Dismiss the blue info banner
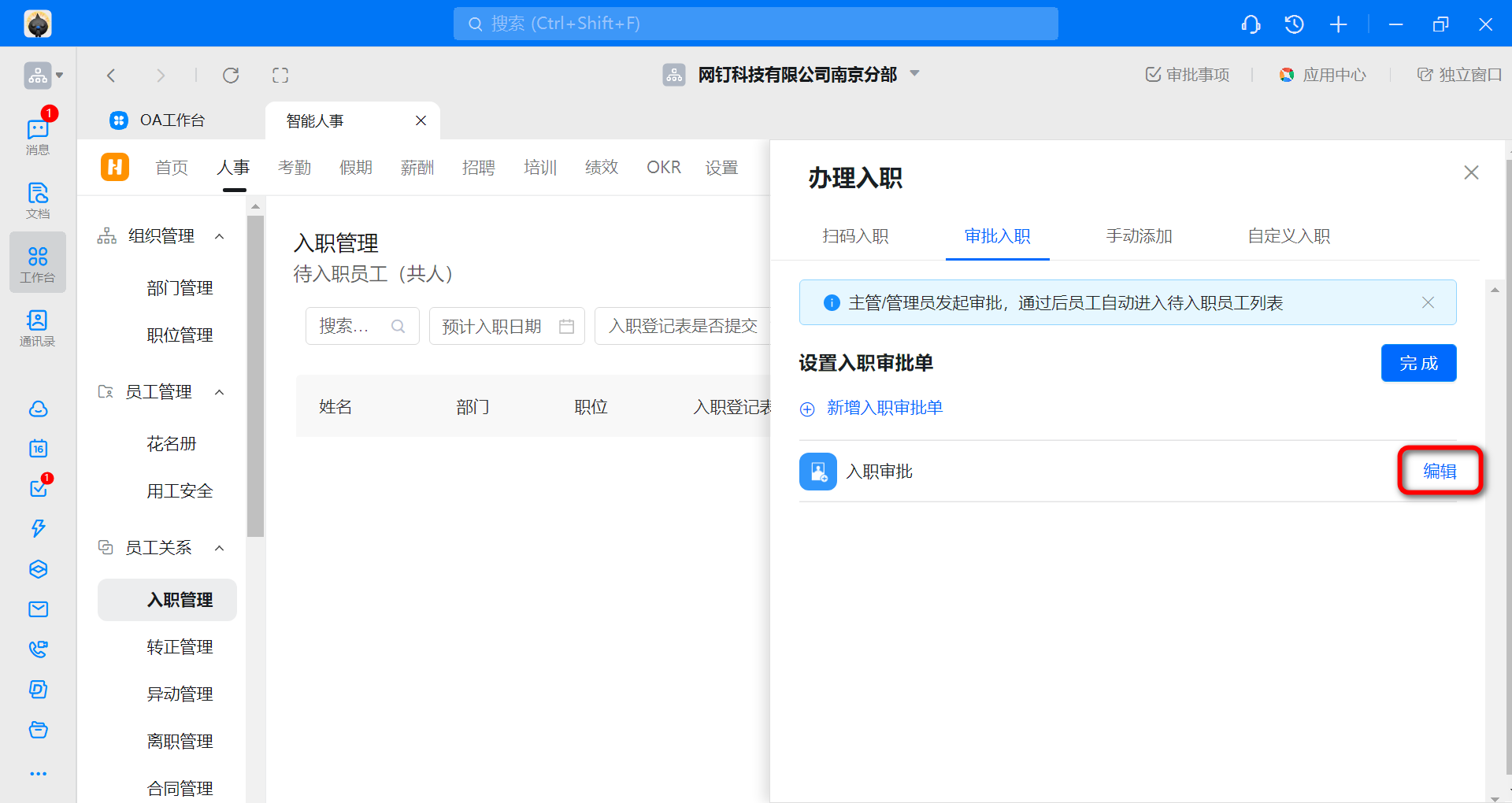This screenshot has height=803, width=1512. [1428, 302]
